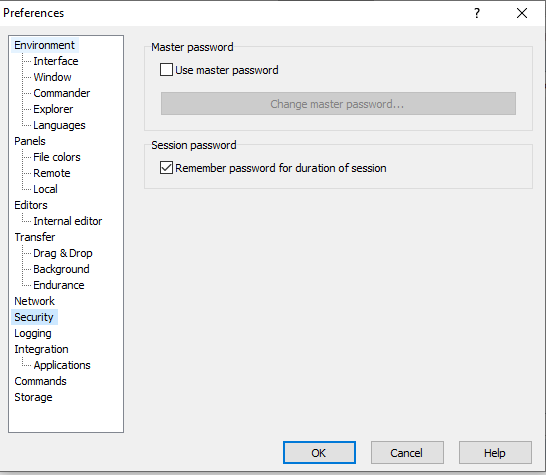Screen dimensions: 546x475
Task: Uncheck Remember password for duration of session
Action: (x=166, y=168)
